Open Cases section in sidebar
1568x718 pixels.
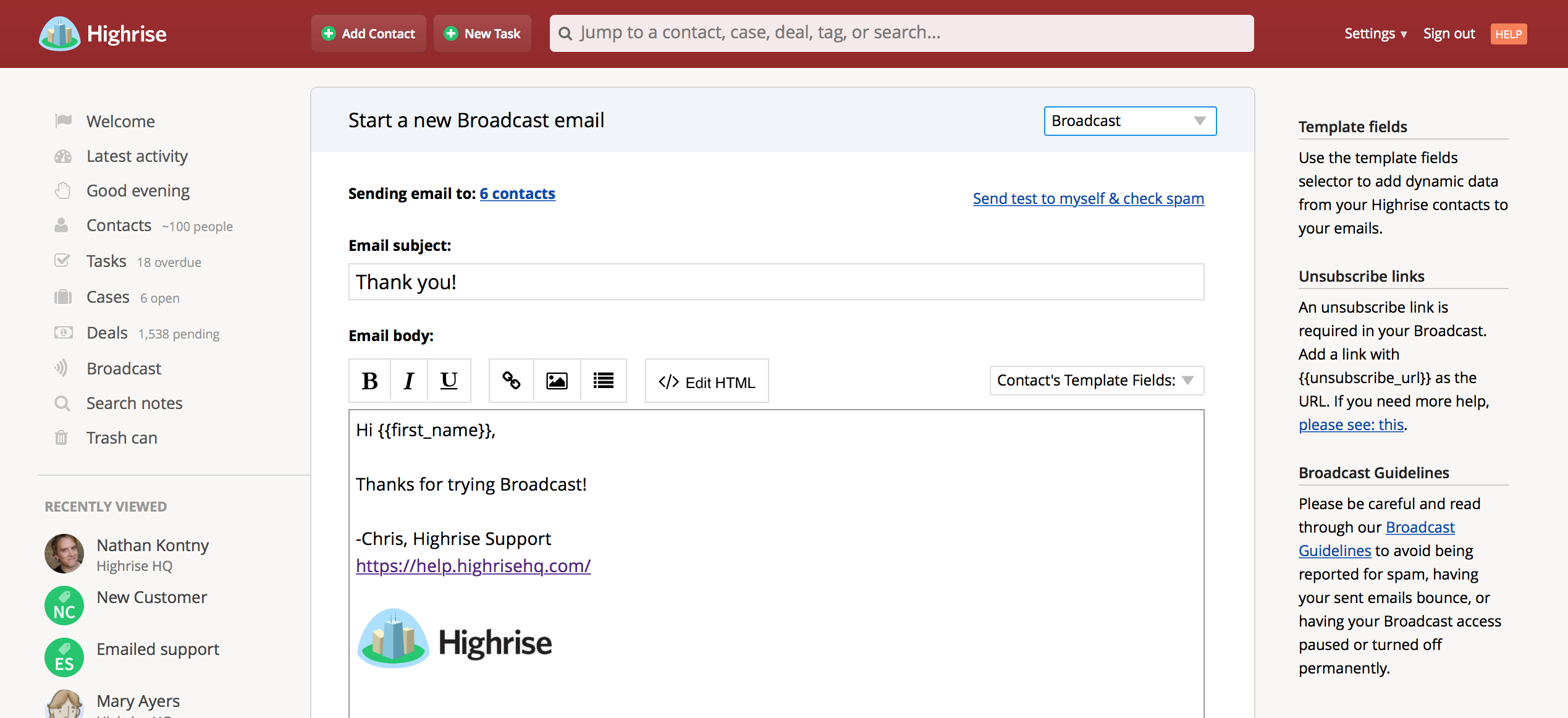click(107, 297)
